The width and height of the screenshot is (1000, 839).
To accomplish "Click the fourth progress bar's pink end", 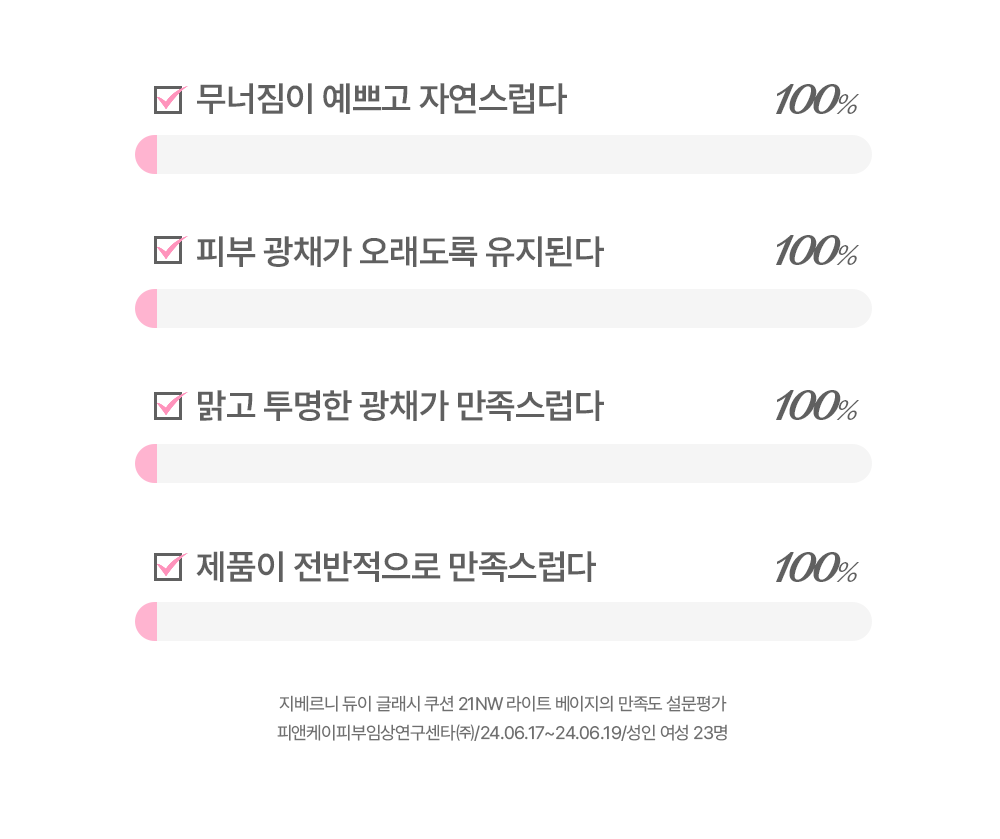I will [x=146, y=621].
